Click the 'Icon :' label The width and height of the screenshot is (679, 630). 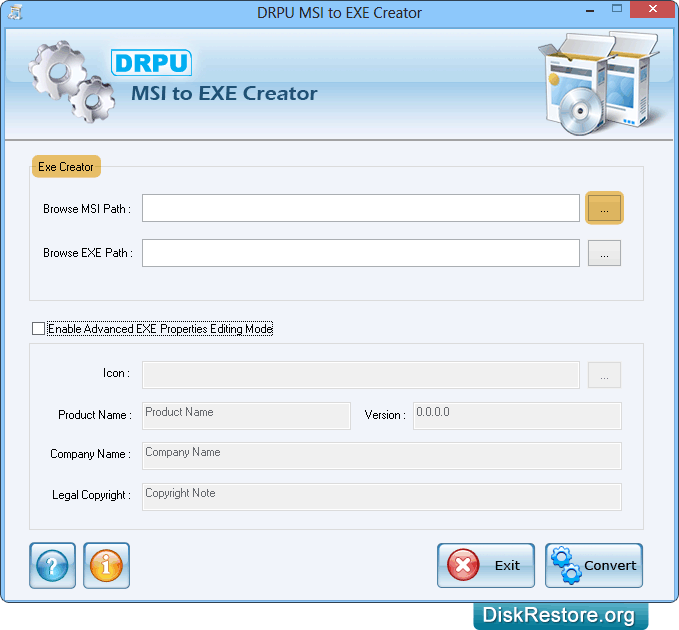coord(116,373)
